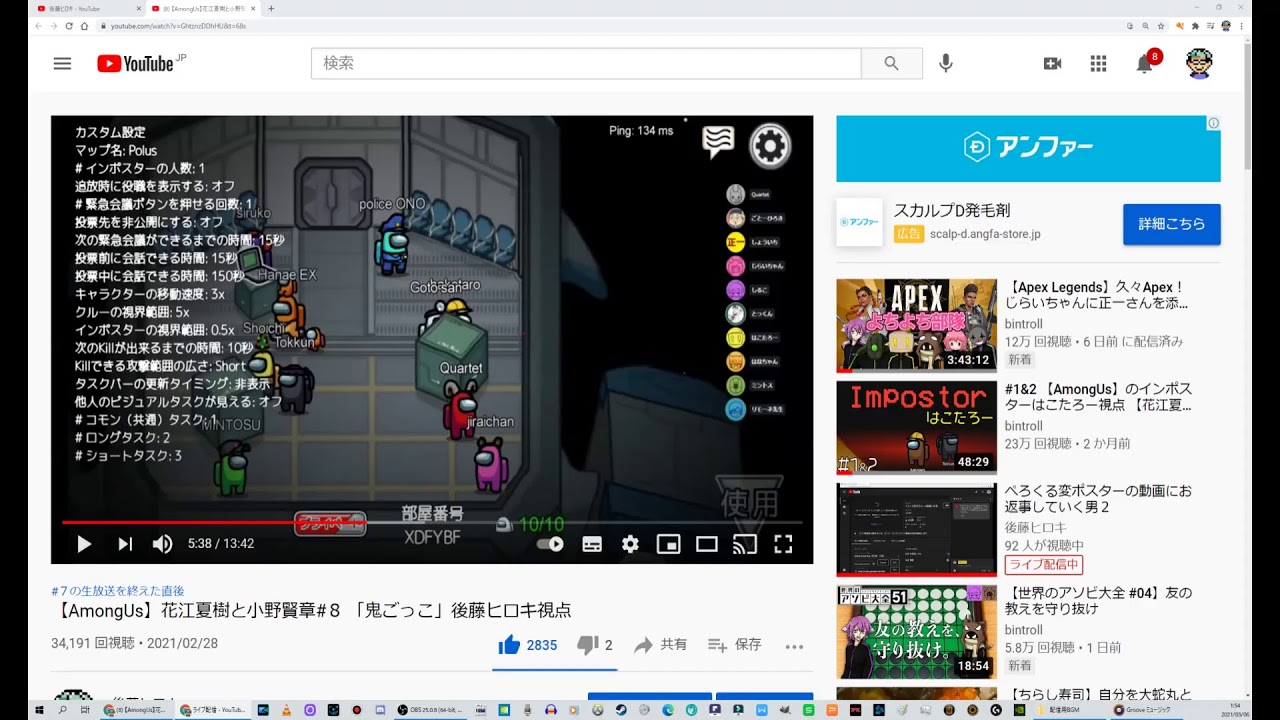Dislike the video
The height and width of the screenshot is (720, 1280).
click(594, 646)
